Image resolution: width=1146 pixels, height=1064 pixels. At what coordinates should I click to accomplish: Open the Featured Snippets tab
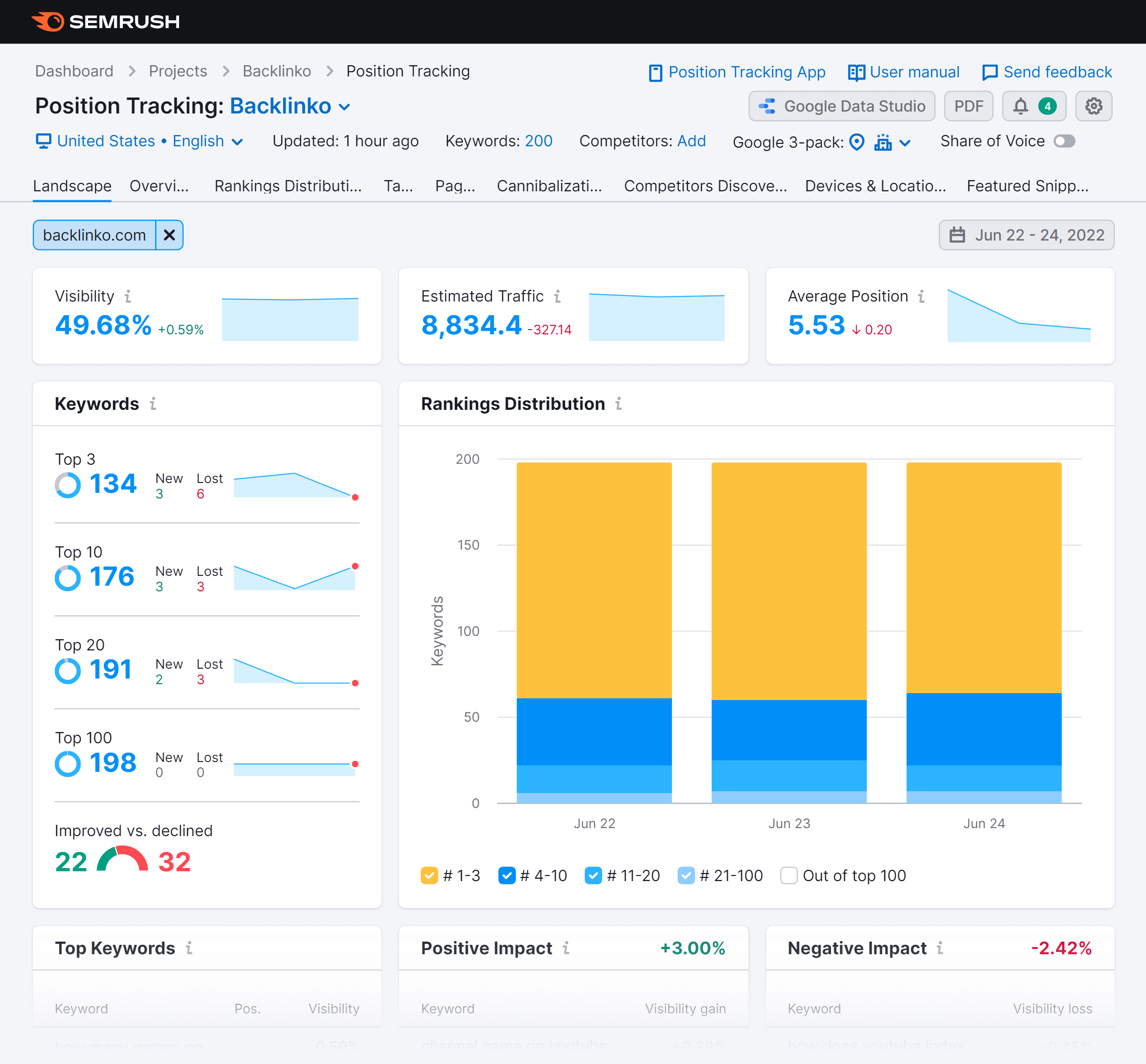tap(1027, 186)
